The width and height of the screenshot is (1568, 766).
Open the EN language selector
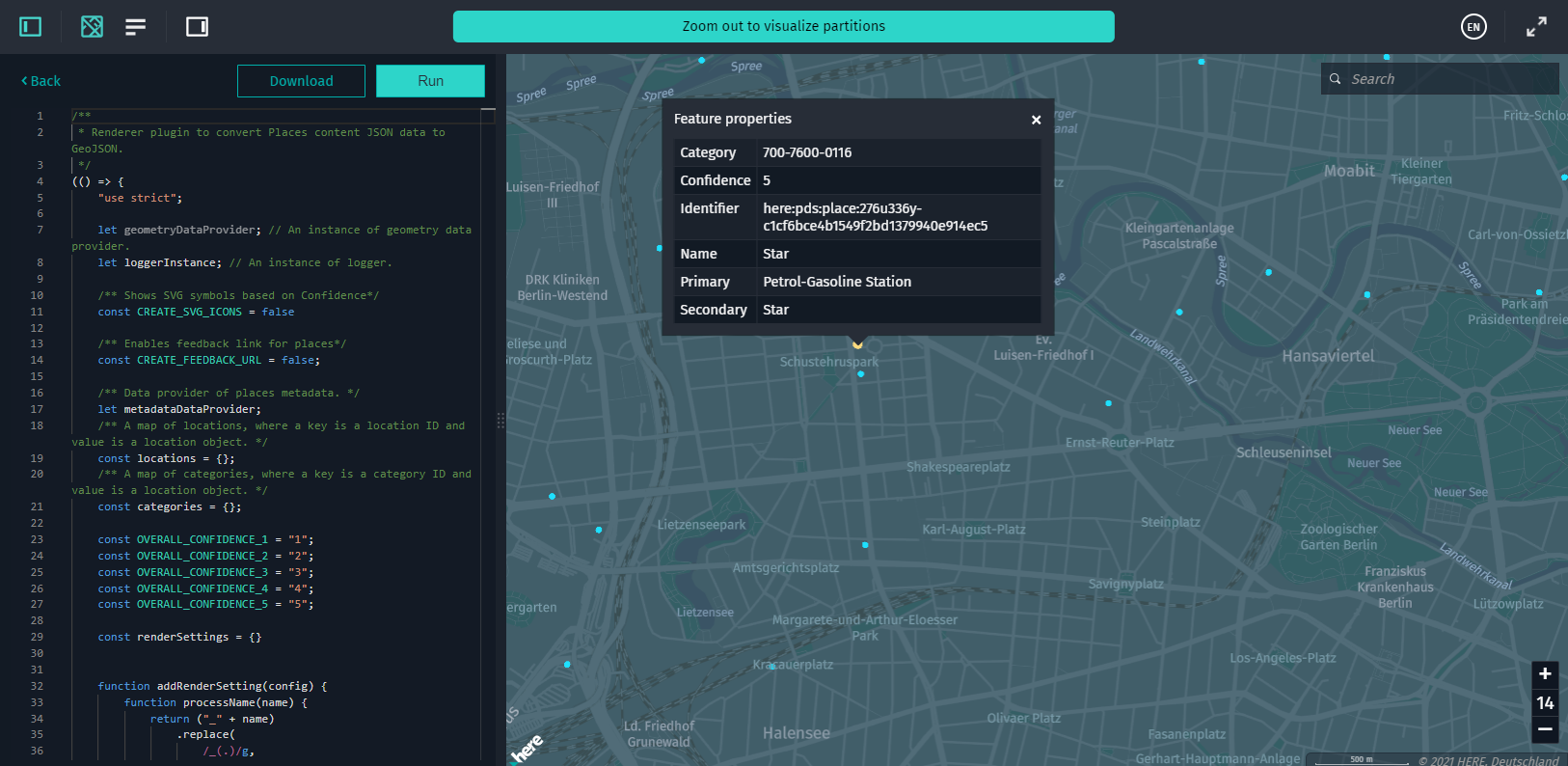click(x=1473, y=27)
